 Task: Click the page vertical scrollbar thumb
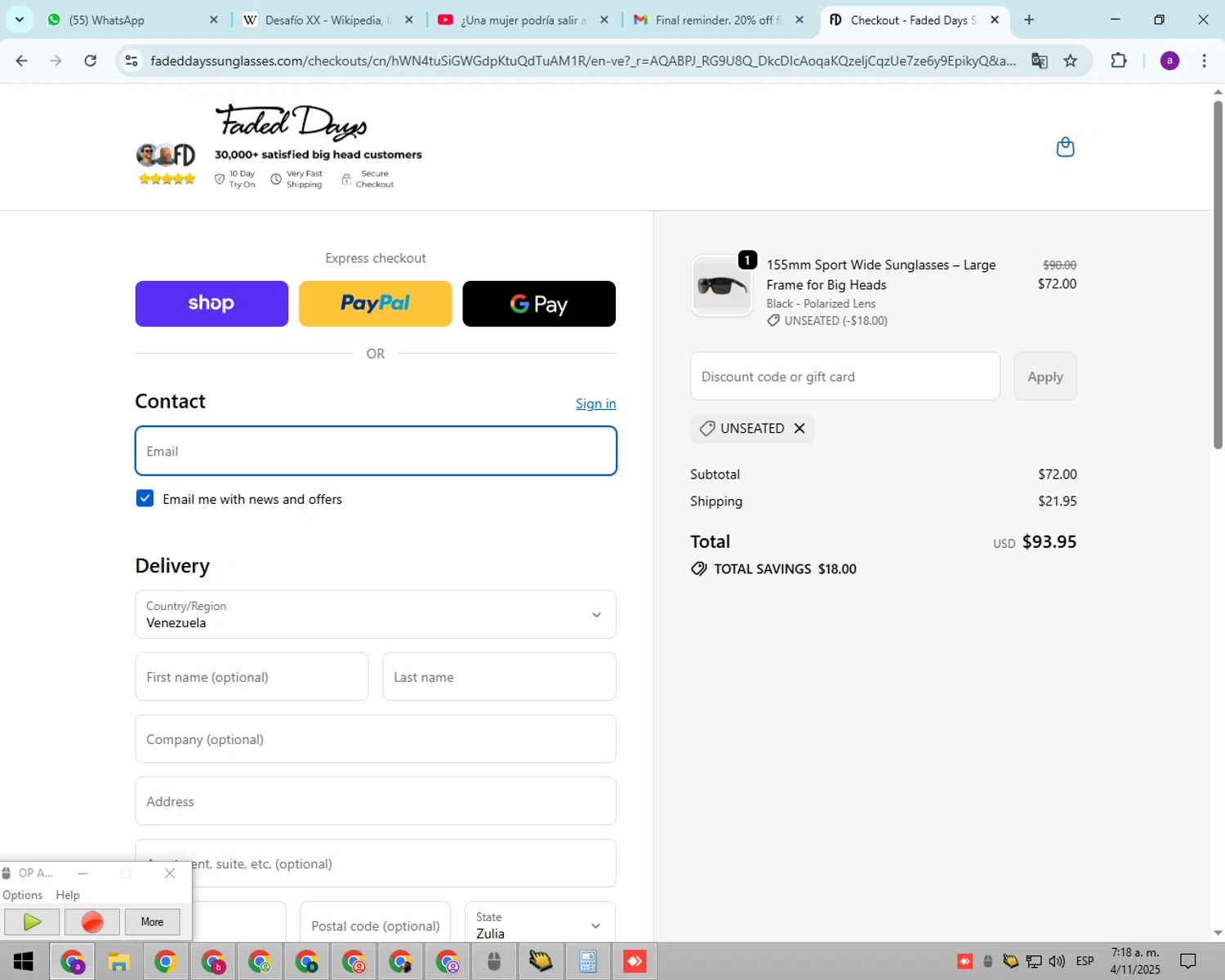1218,274
